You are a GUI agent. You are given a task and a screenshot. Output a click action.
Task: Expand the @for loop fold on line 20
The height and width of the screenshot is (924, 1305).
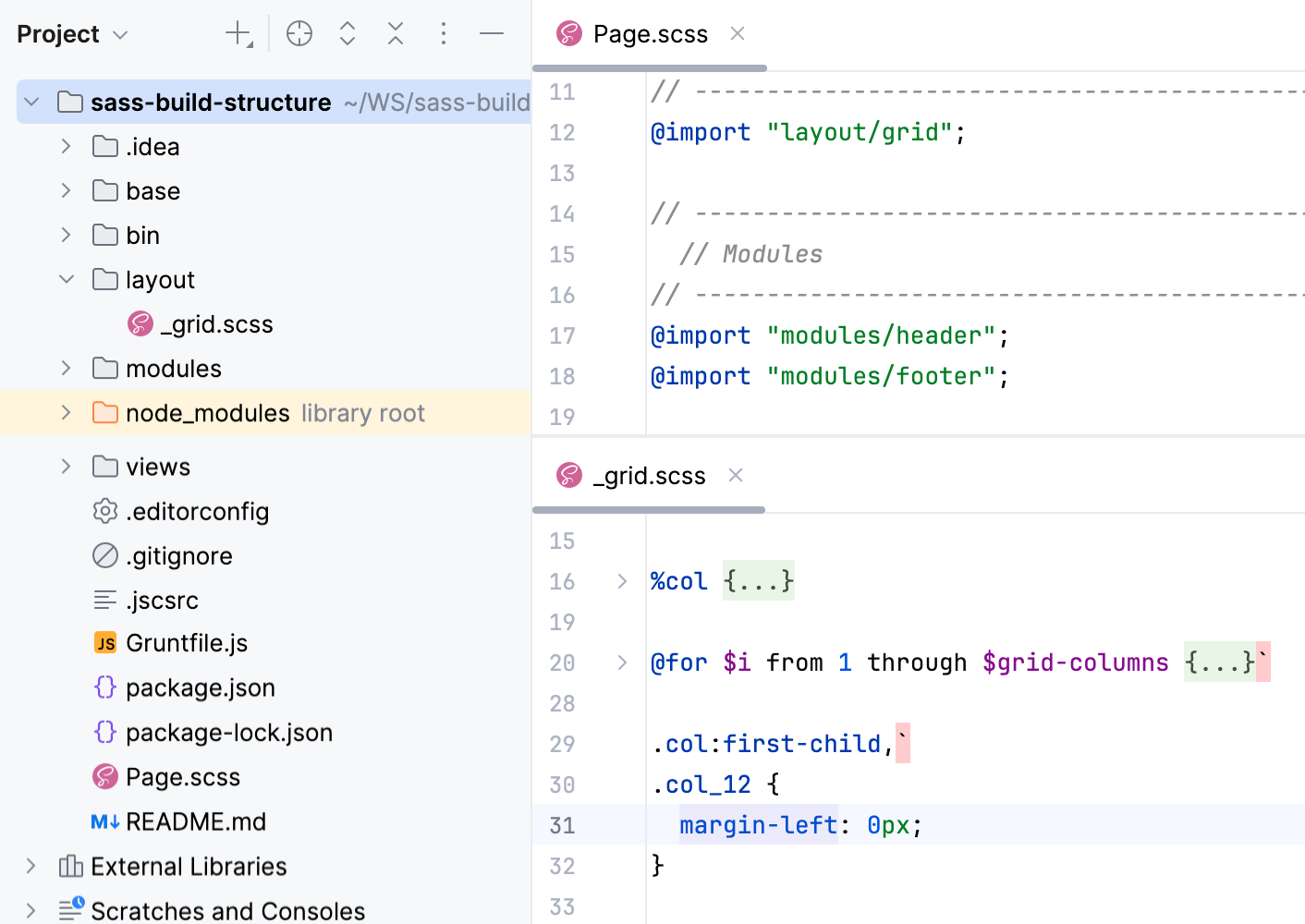[x=620, y=662]
